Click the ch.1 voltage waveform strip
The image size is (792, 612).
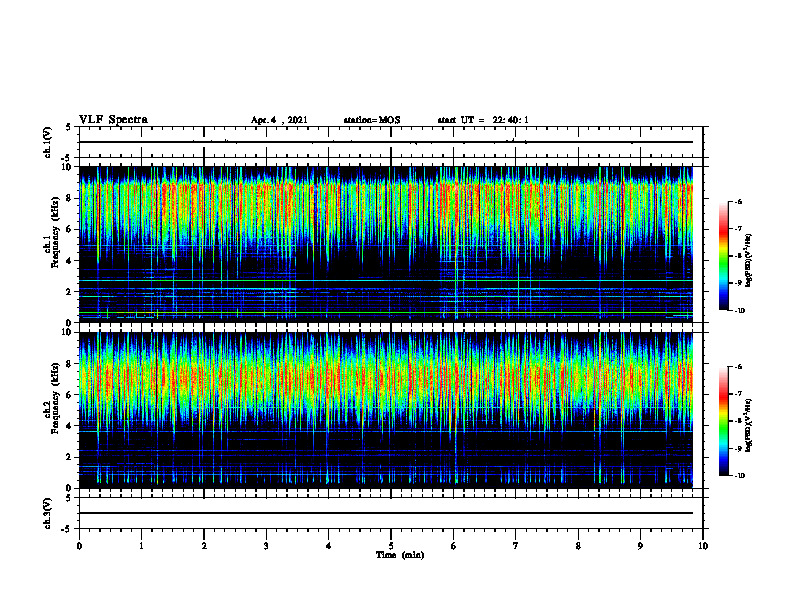click(x=391, y=142)
